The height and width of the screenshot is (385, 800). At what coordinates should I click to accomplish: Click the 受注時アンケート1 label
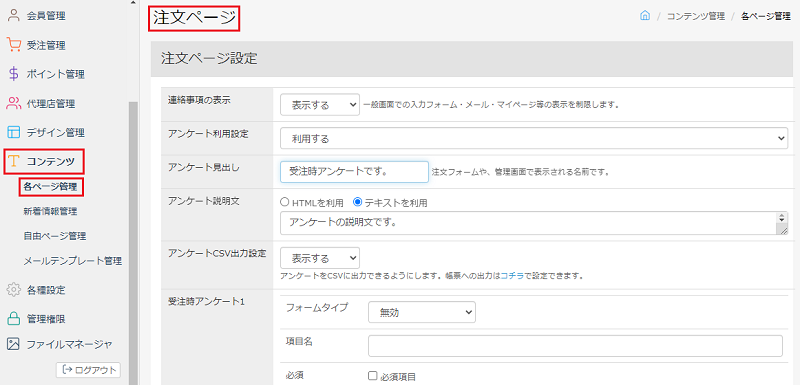tap(207, 301)
